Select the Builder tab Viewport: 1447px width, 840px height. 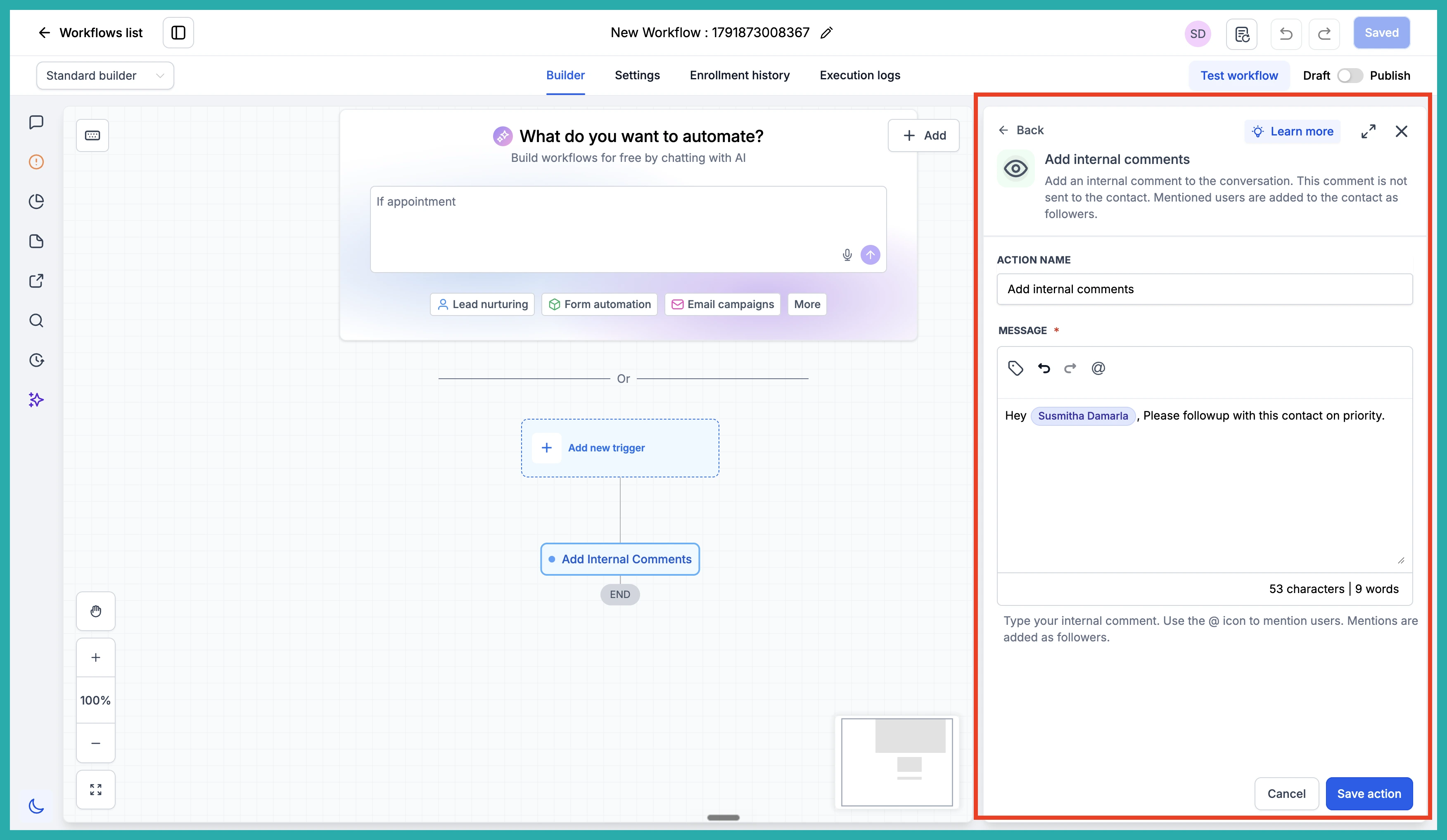(566, 75)
